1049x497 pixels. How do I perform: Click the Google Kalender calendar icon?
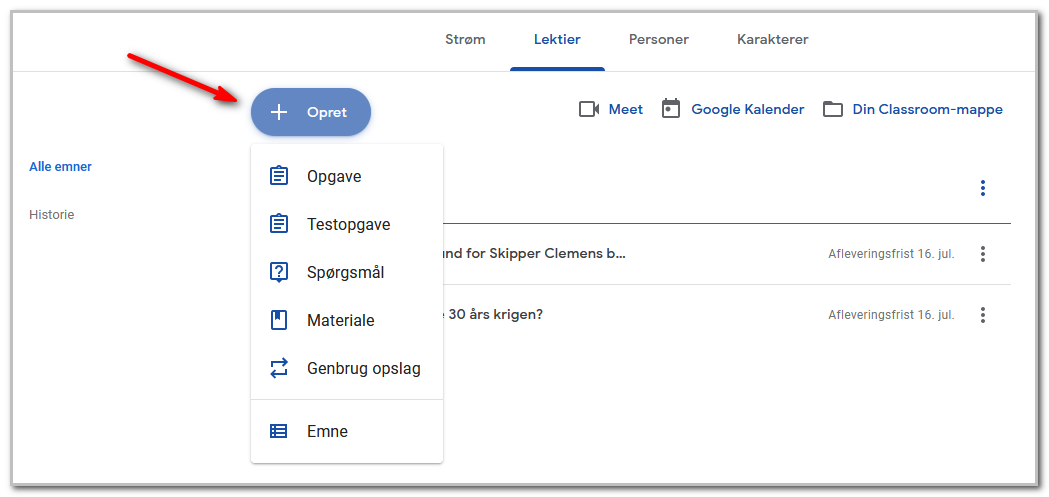670,108
